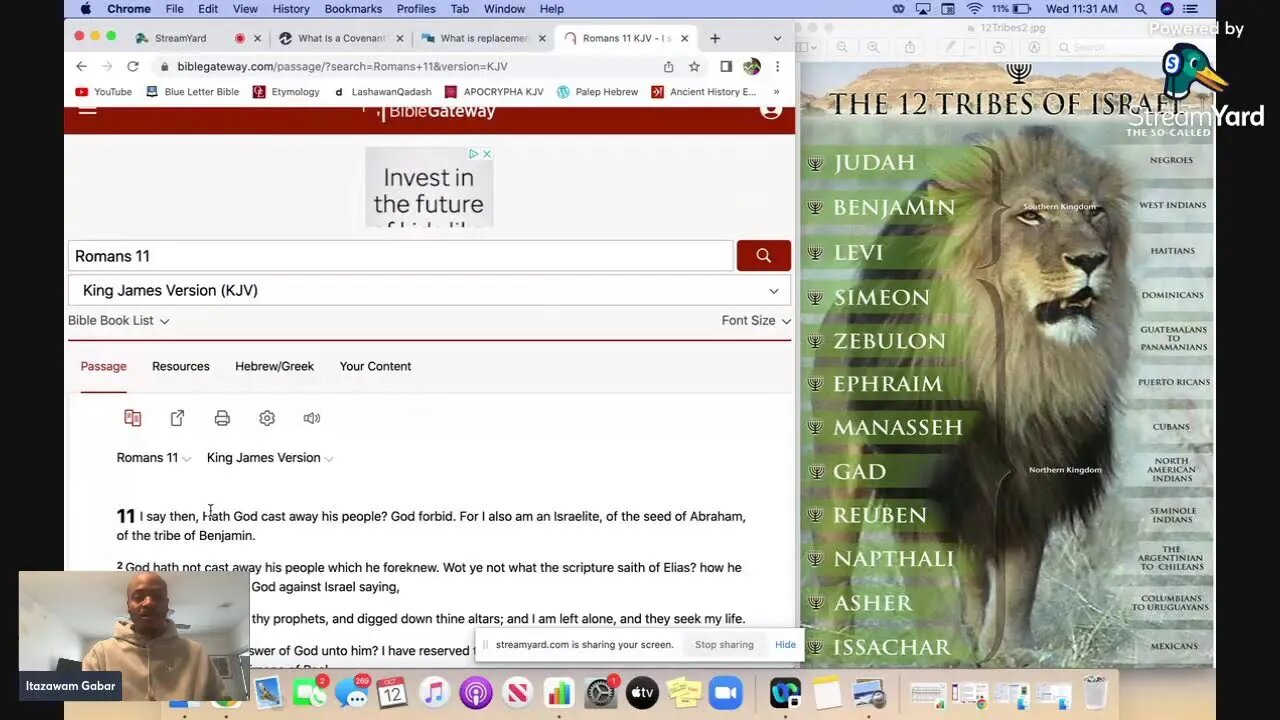
Task: Select the Passage tab
Action: tap(103, 366)
